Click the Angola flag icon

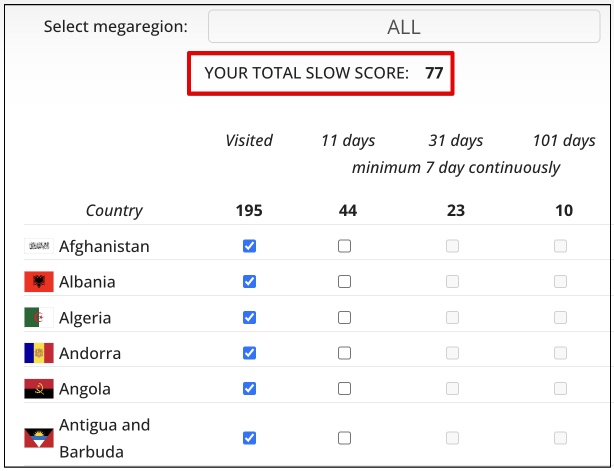39,389
